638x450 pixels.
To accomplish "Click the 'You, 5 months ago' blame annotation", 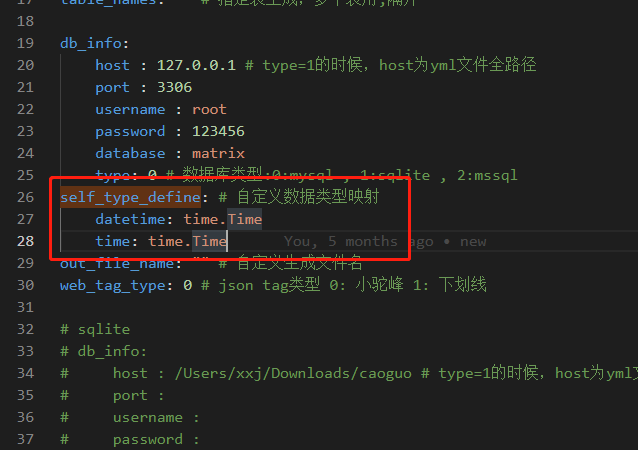I will [358, 241].
